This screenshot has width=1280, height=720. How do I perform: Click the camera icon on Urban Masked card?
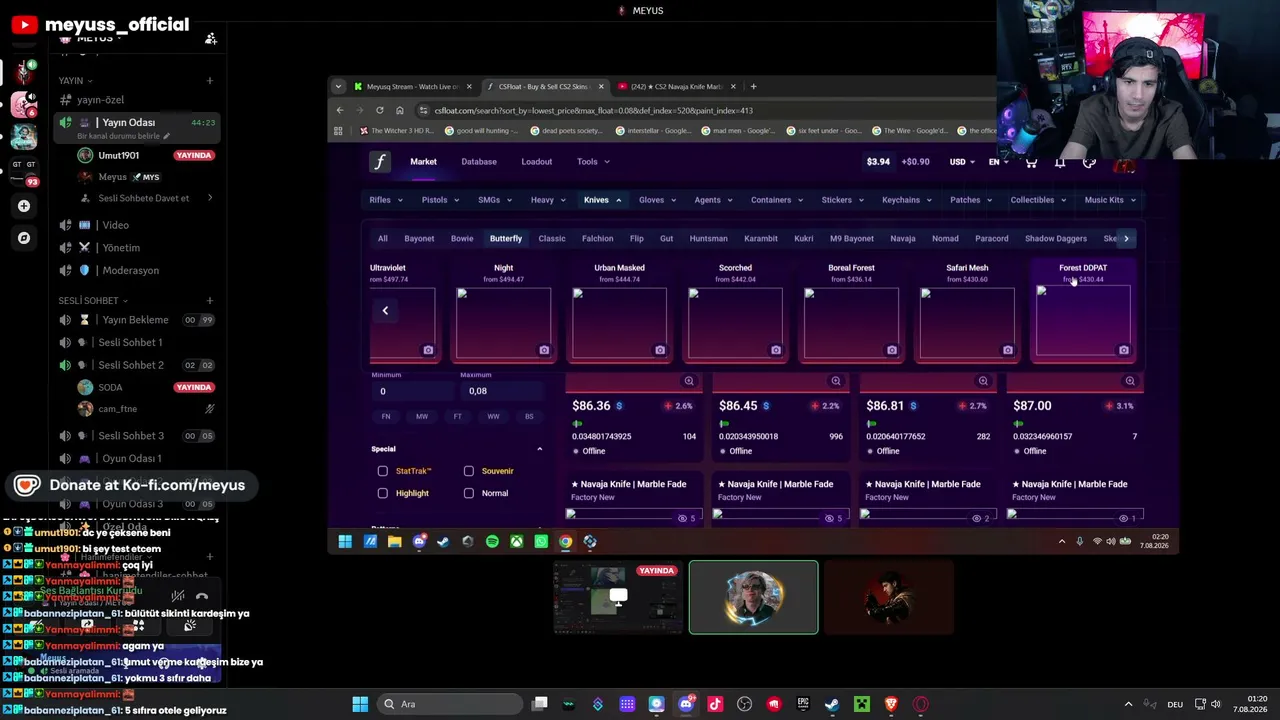point(660,350)
